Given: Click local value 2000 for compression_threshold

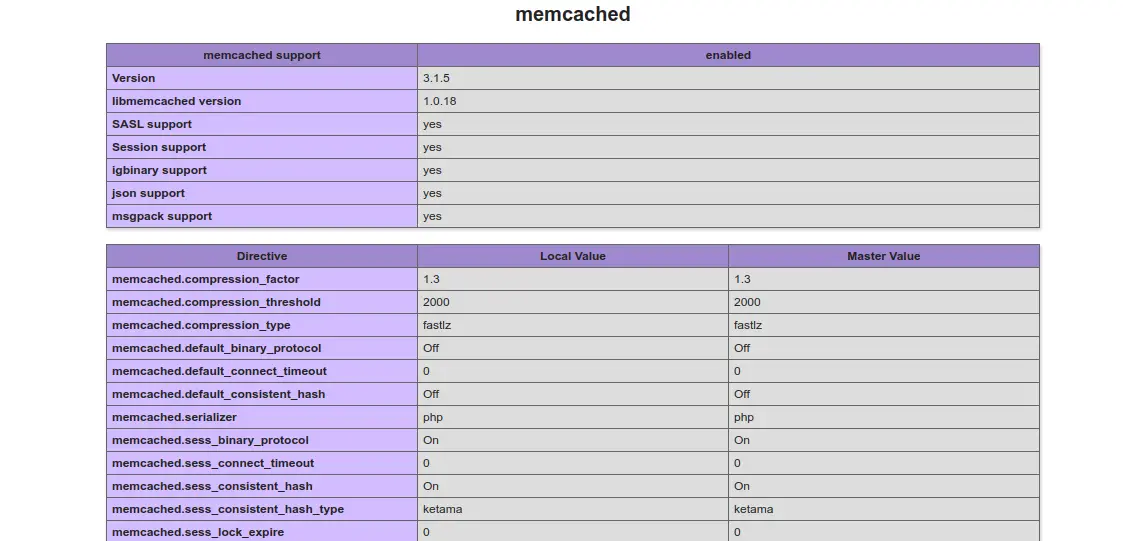Looking at the screenshot, I should point(436,302).
